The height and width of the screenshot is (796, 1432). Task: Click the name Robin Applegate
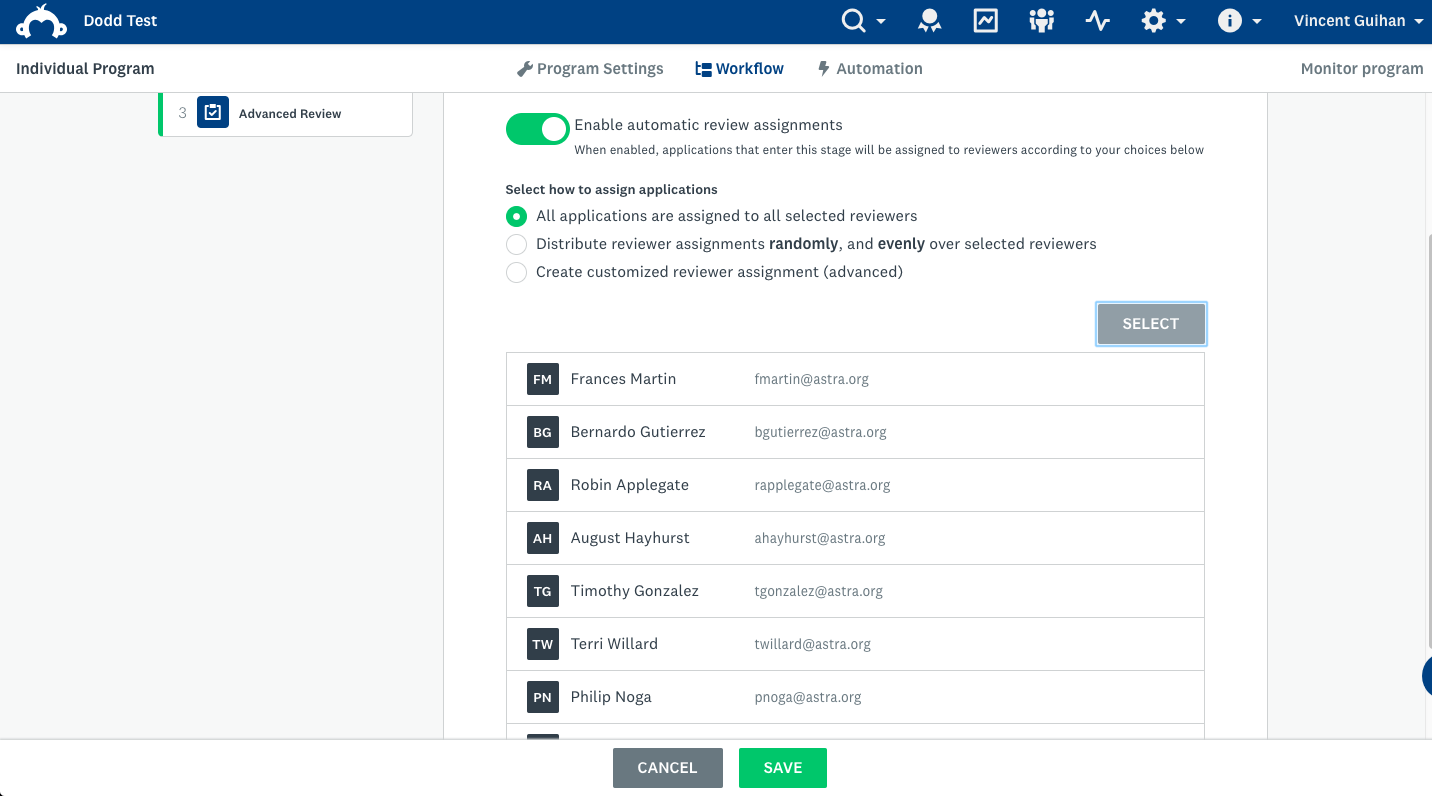629,485
